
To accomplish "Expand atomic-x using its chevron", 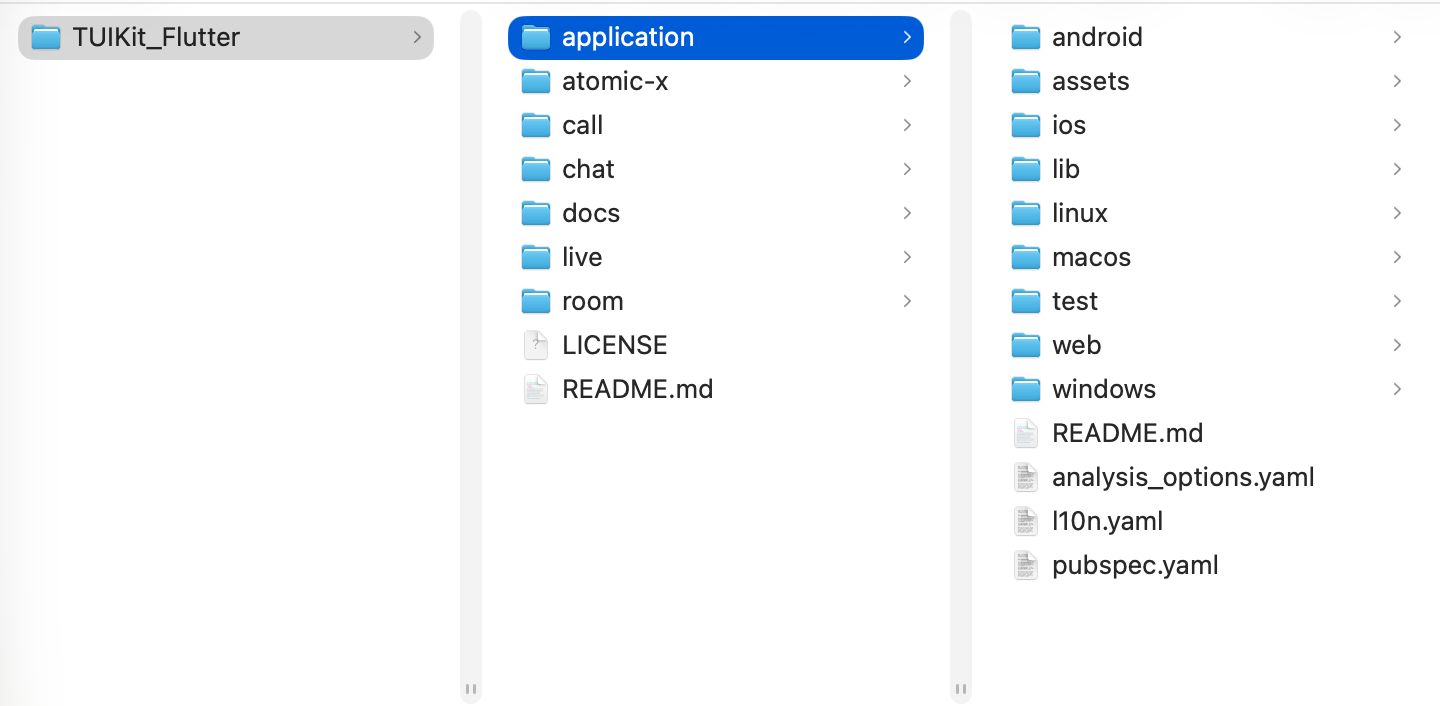I will click(907, 82).
